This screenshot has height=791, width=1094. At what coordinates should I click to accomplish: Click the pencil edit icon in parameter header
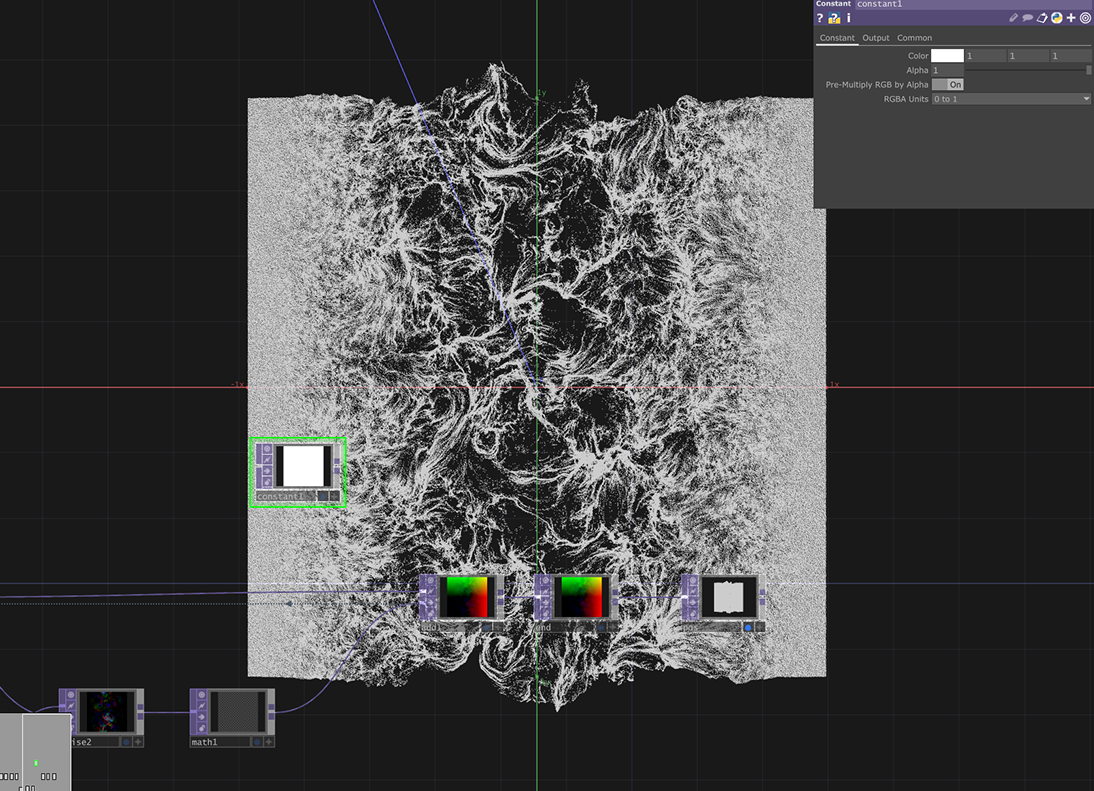[x=1013, y=18]
